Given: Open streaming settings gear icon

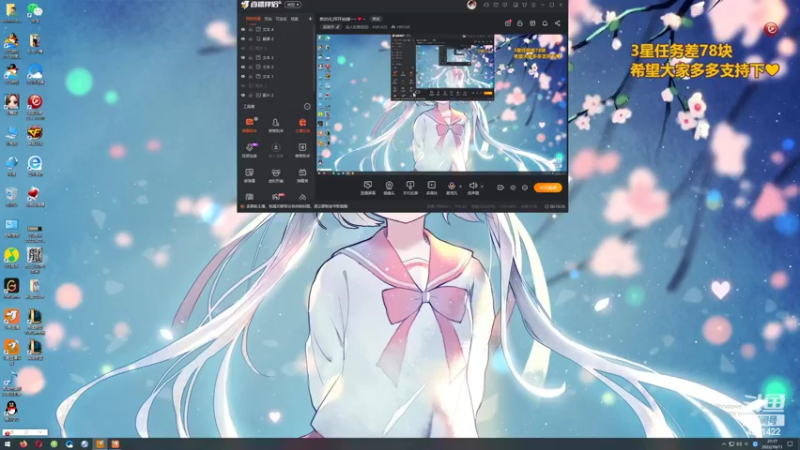Looking at the screenshot, I should coord(525,188).
